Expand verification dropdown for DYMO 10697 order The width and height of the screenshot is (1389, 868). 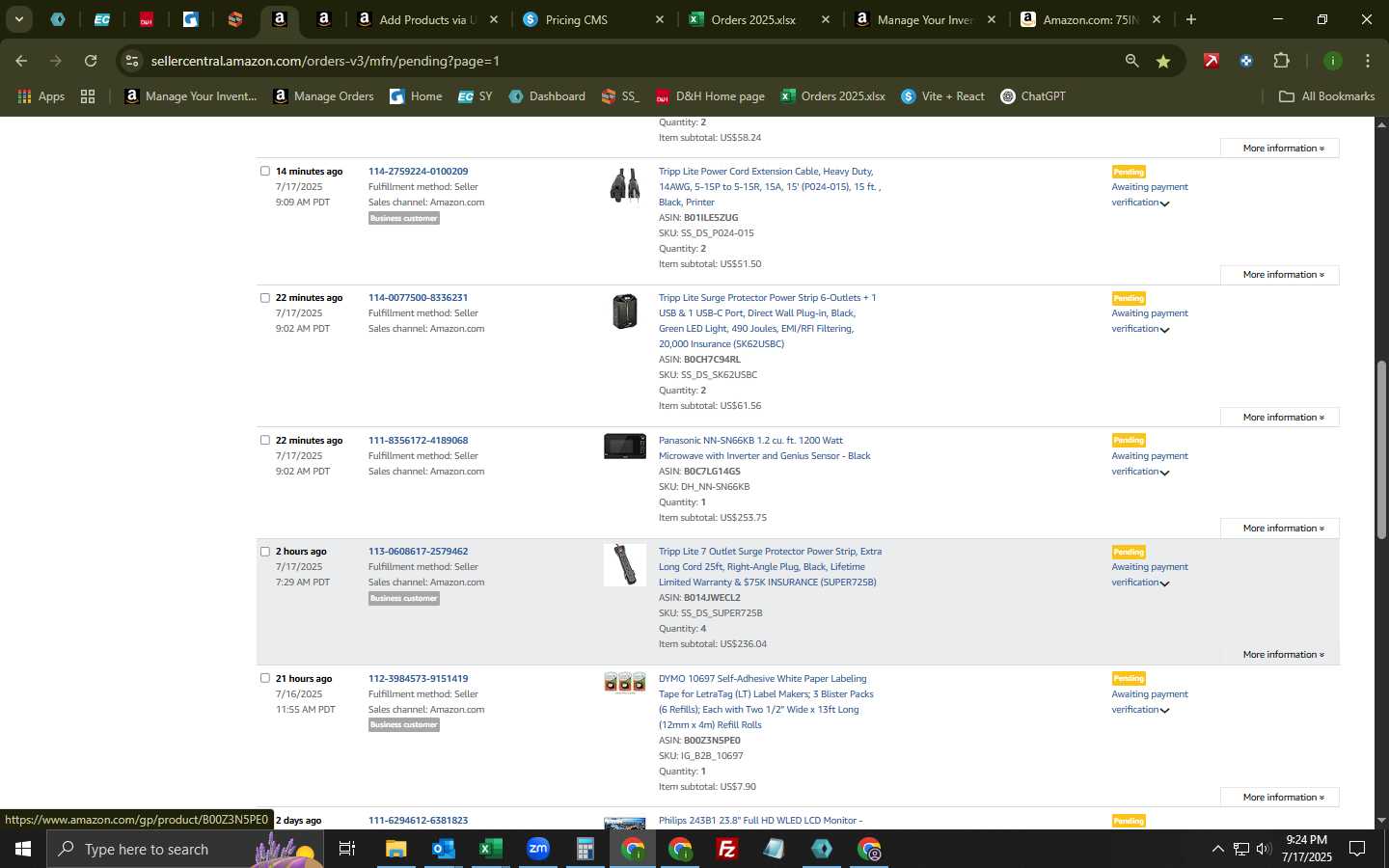(1164, 711)
